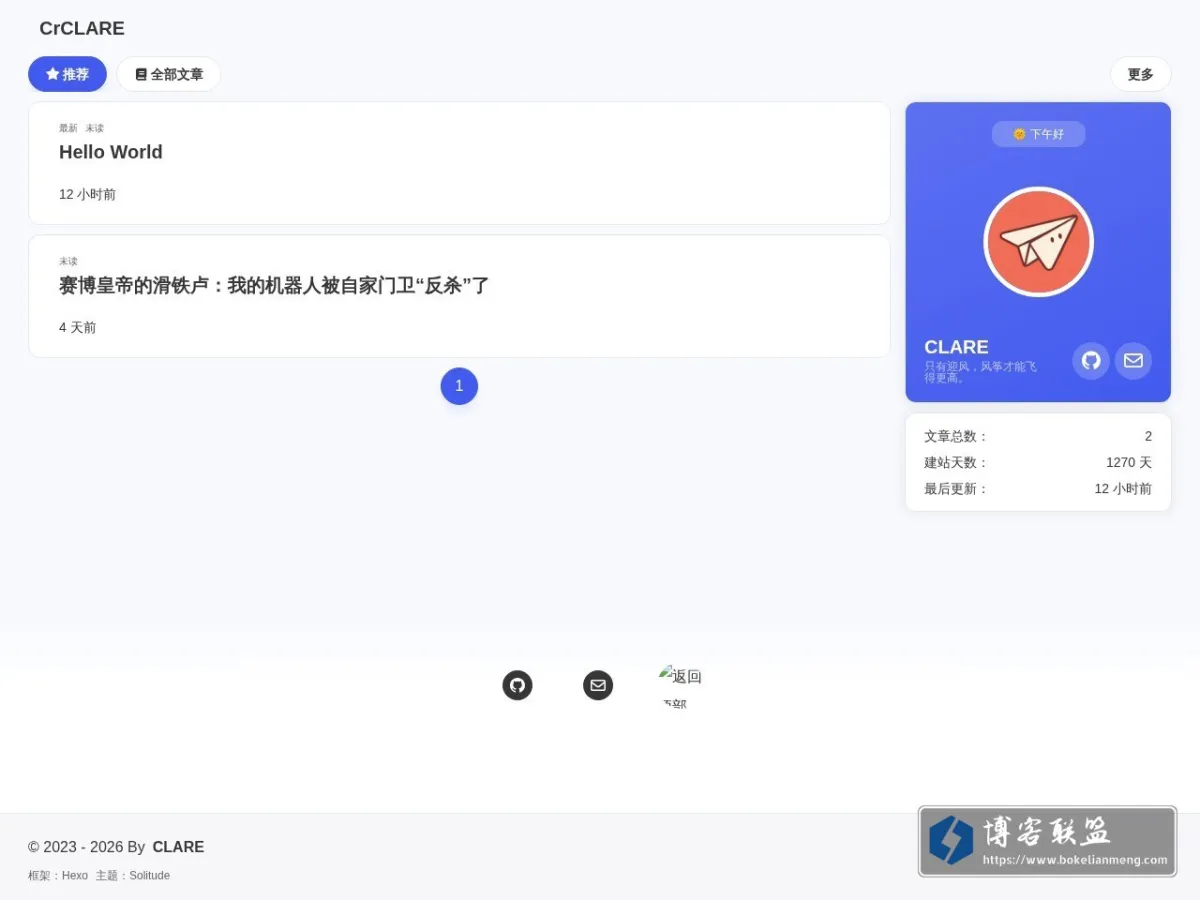Click the 最新 tag on Hello World

68,128
